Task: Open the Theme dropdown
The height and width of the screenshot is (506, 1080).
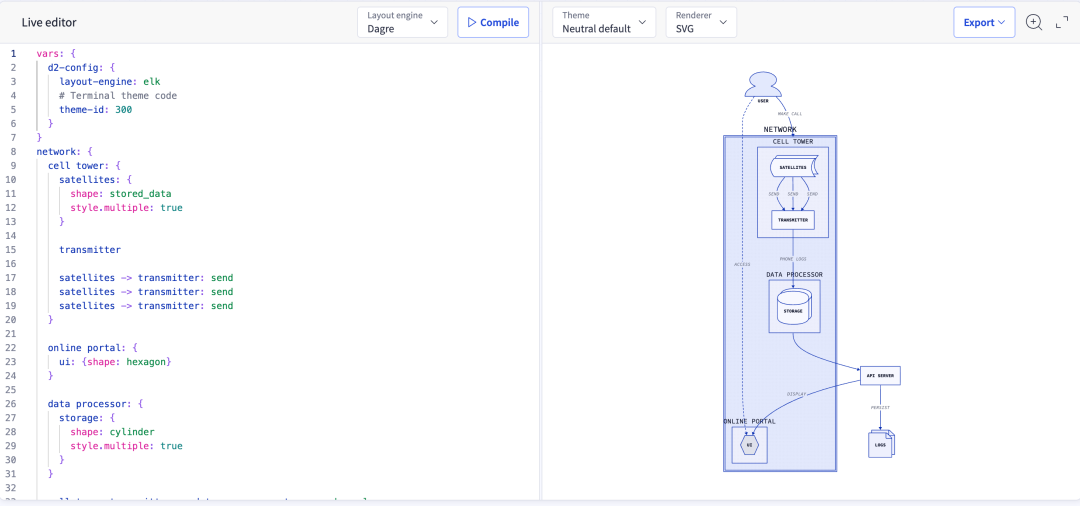Action: 604,22
